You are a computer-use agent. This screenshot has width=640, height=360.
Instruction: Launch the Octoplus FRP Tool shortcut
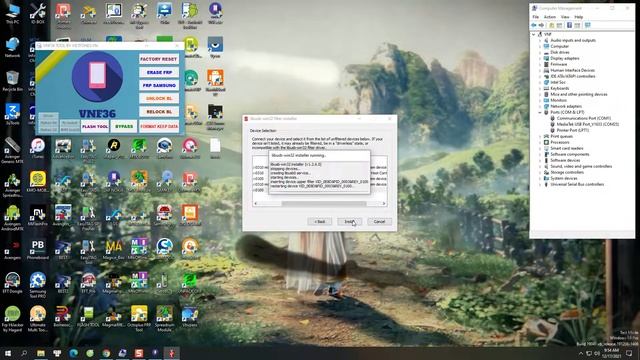point(139,319)
